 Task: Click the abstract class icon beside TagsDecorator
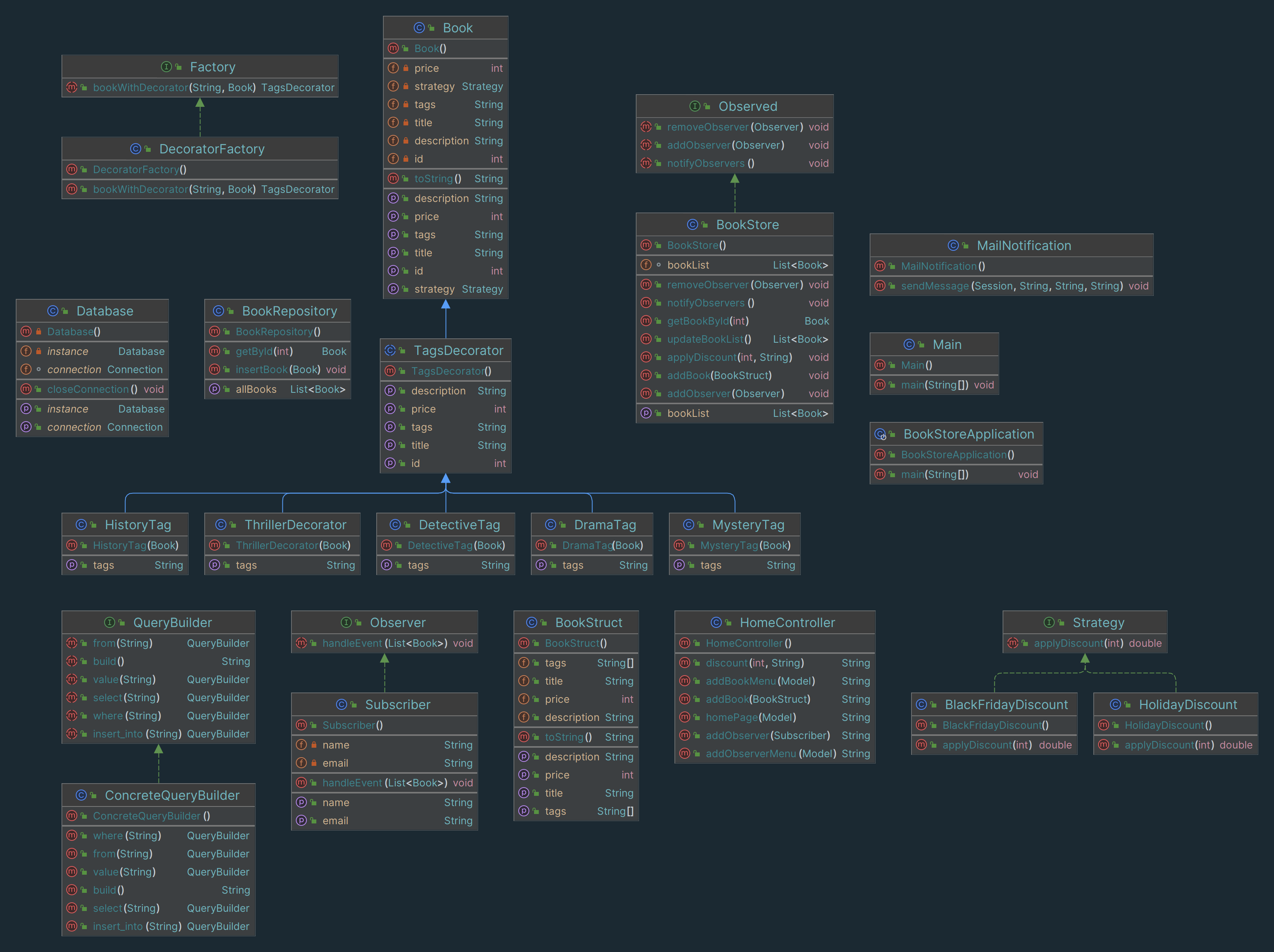coord(390,350)
